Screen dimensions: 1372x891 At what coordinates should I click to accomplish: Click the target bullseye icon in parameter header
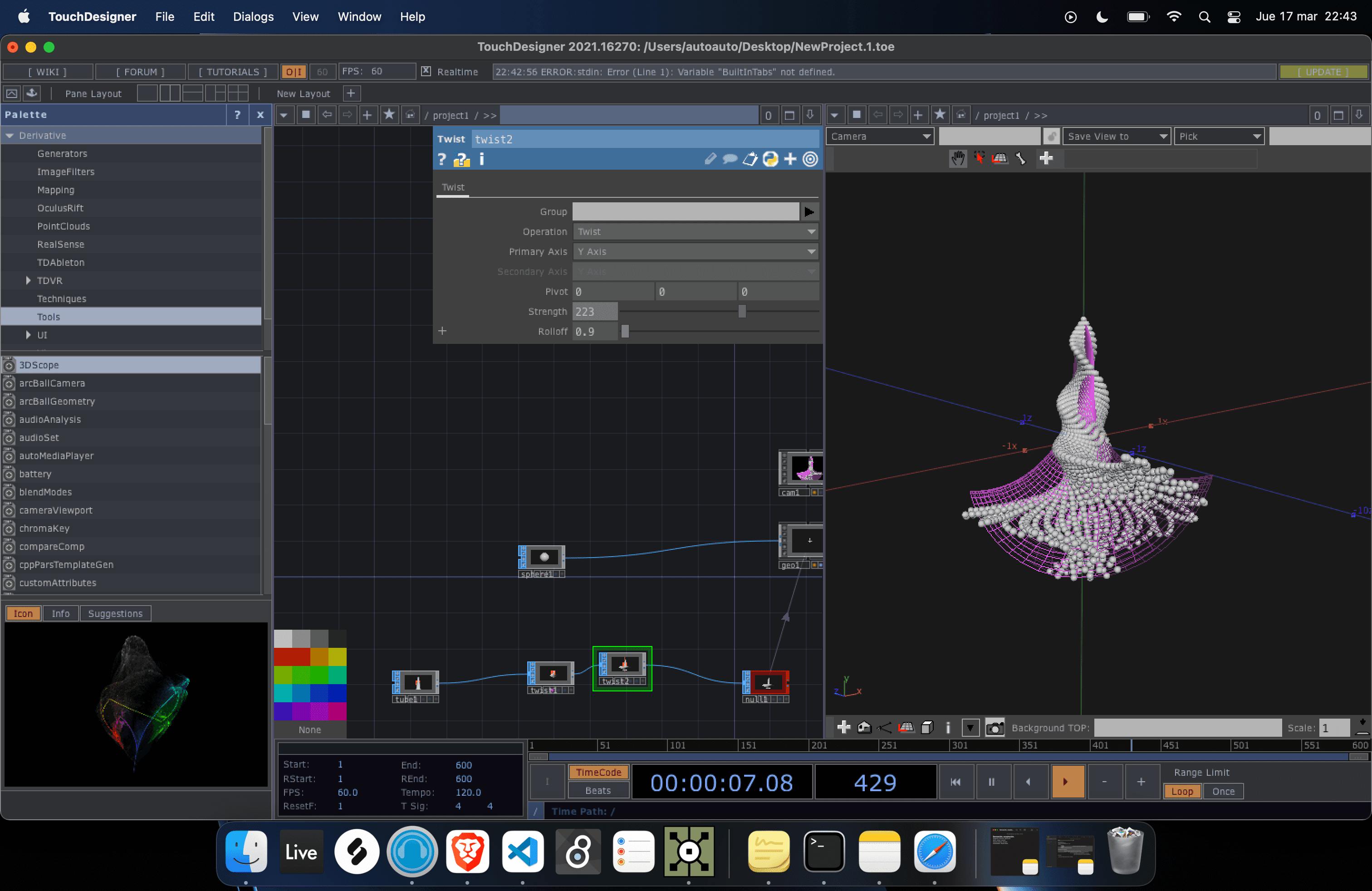click(810, 159)
